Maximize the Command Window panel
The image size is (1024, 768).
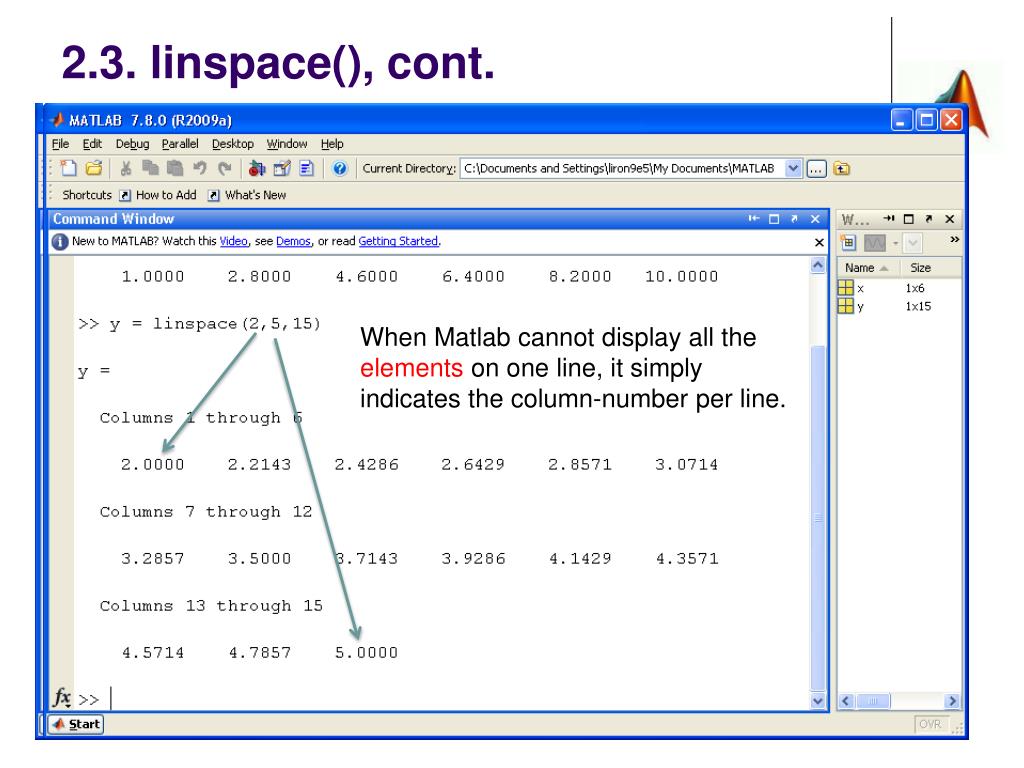pyautogui.click(x=774, y=219)
